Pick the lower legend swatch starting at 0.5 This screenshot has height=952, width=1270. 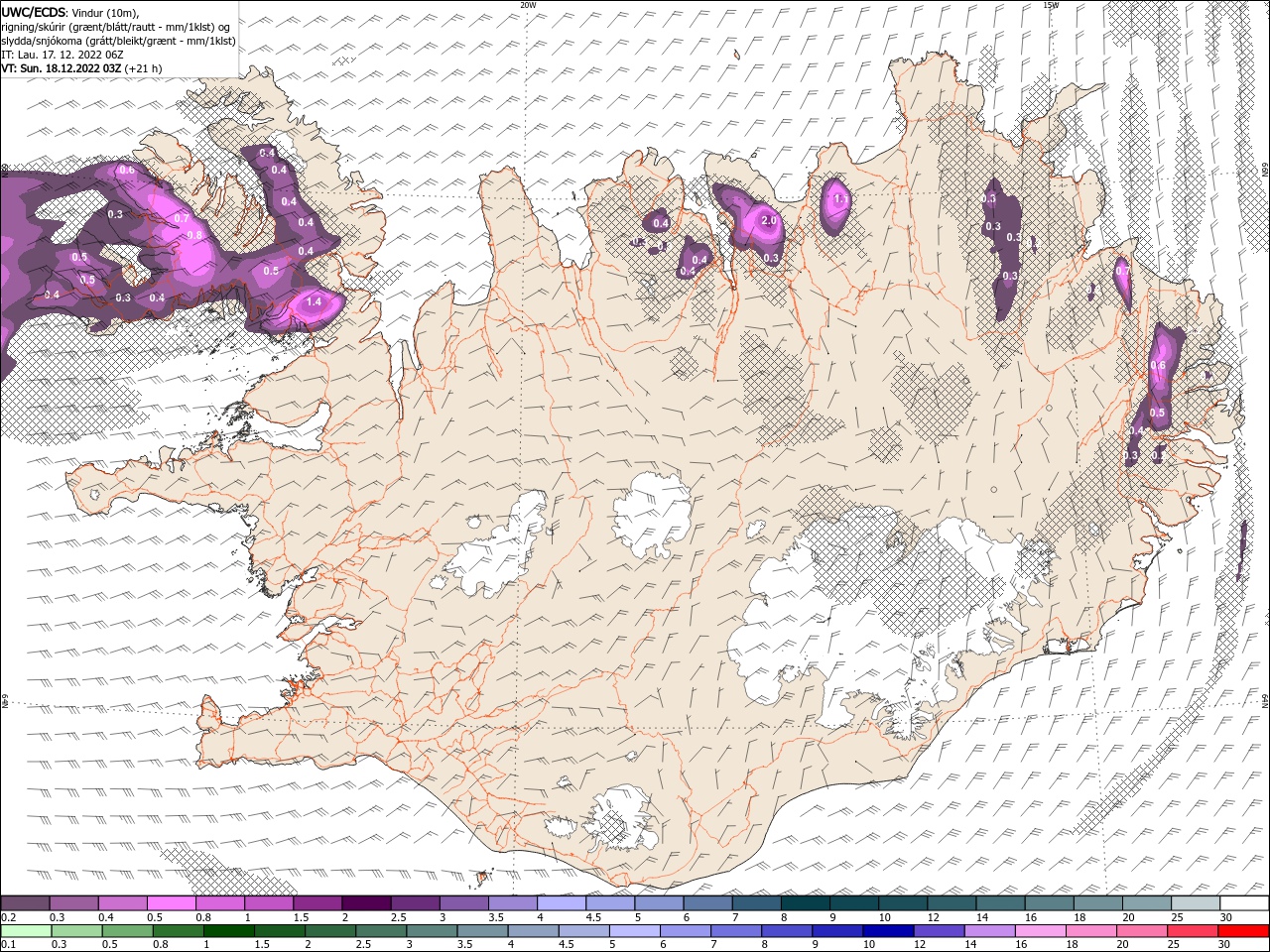click(127, 930)
